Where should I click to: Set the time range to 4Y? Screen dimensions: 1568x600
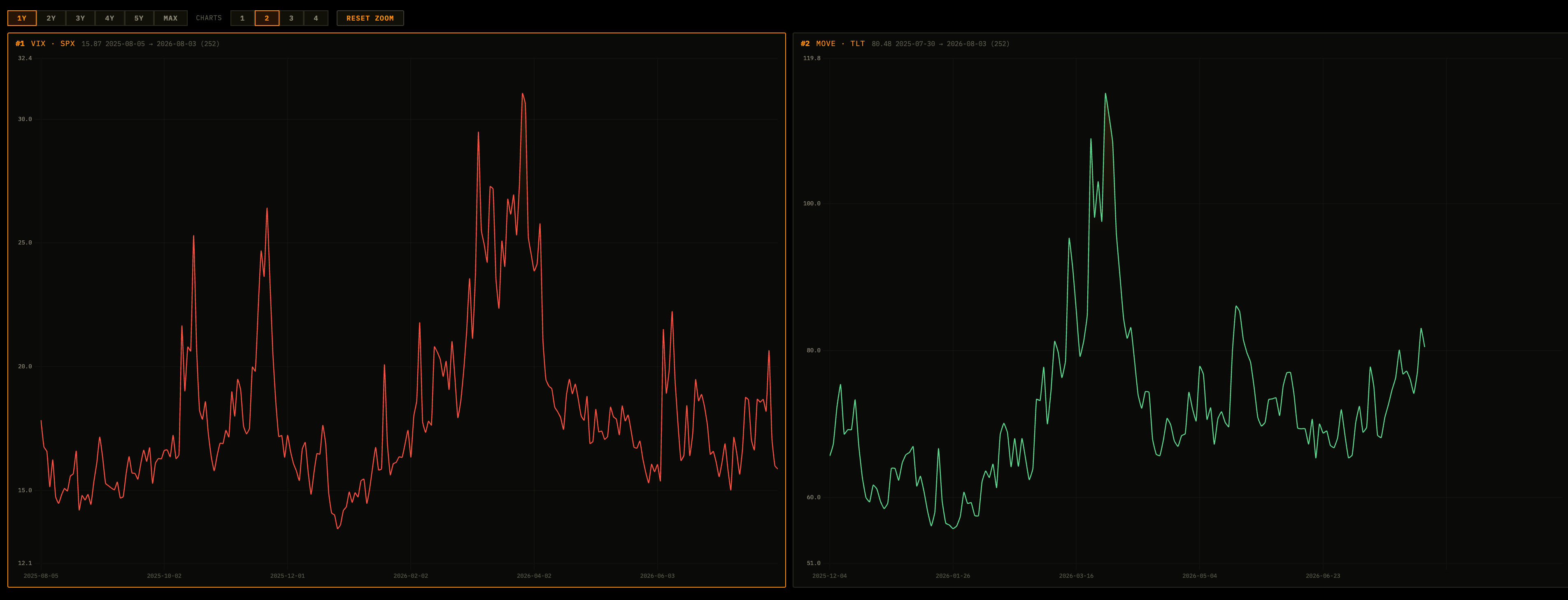point(109,18)
